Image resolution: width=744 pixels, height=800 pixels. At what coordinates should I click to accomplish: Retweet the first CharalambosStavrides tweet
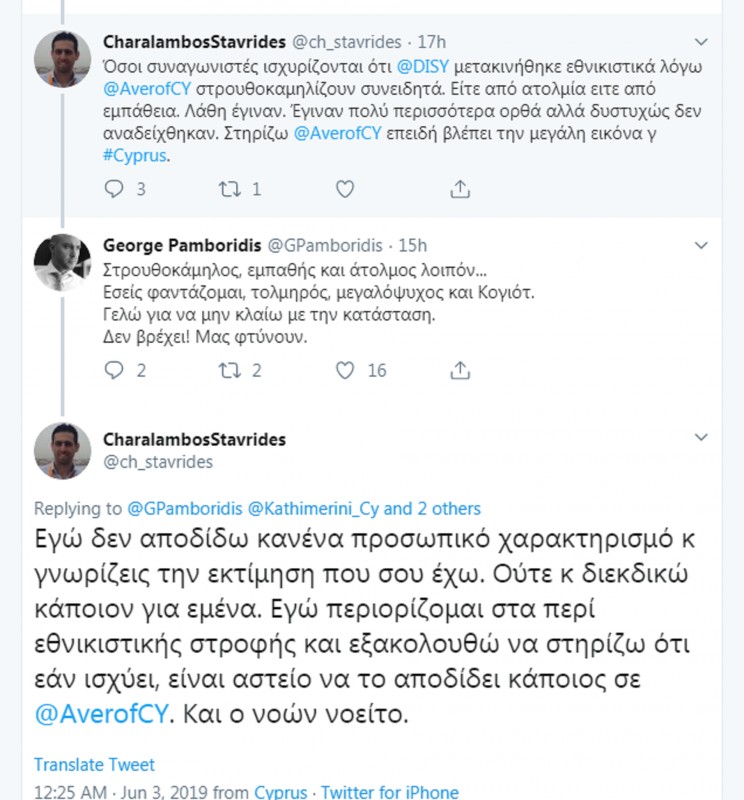(x=229, y=188)
